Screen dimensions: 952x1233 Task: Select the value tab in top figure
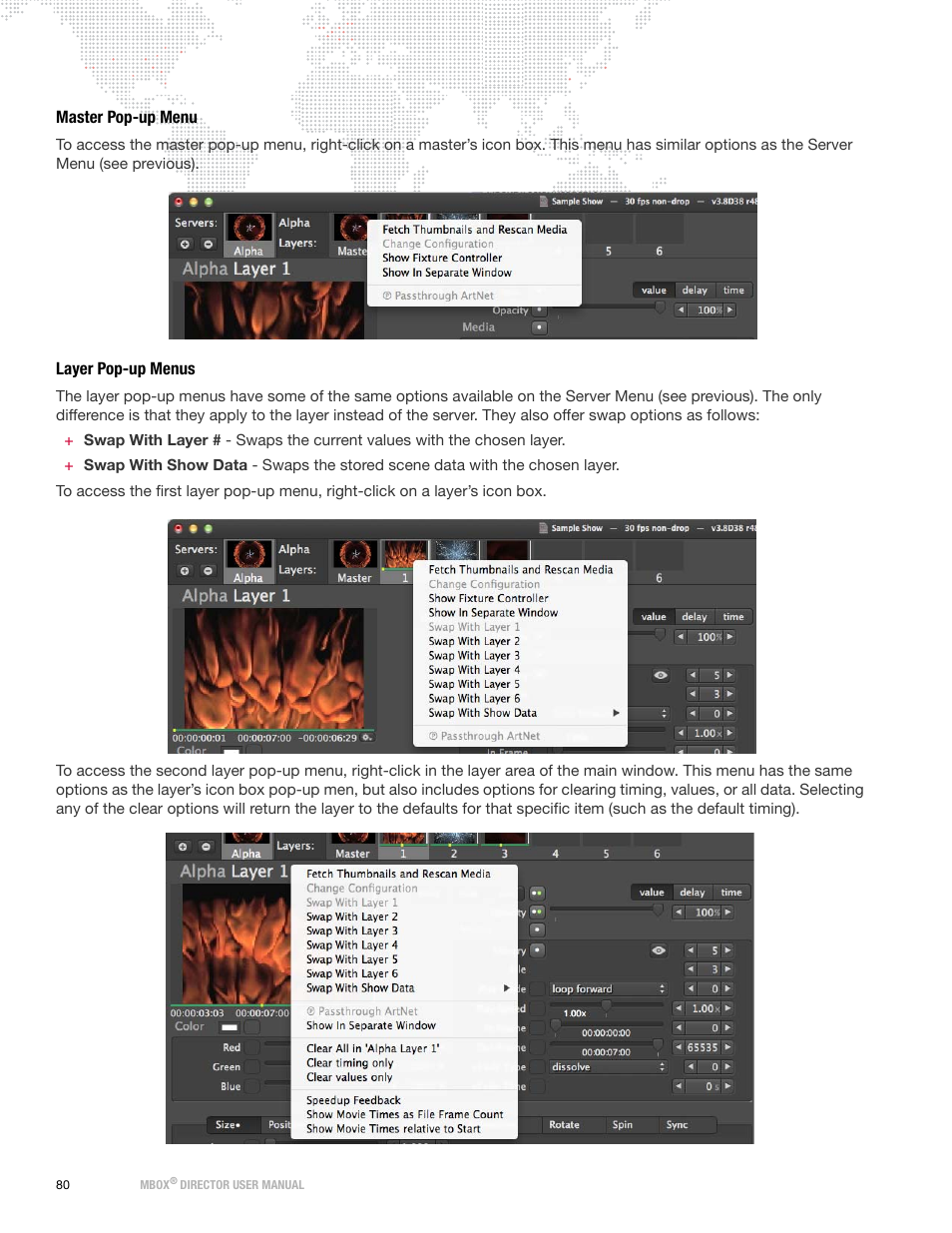click(654, 291)
